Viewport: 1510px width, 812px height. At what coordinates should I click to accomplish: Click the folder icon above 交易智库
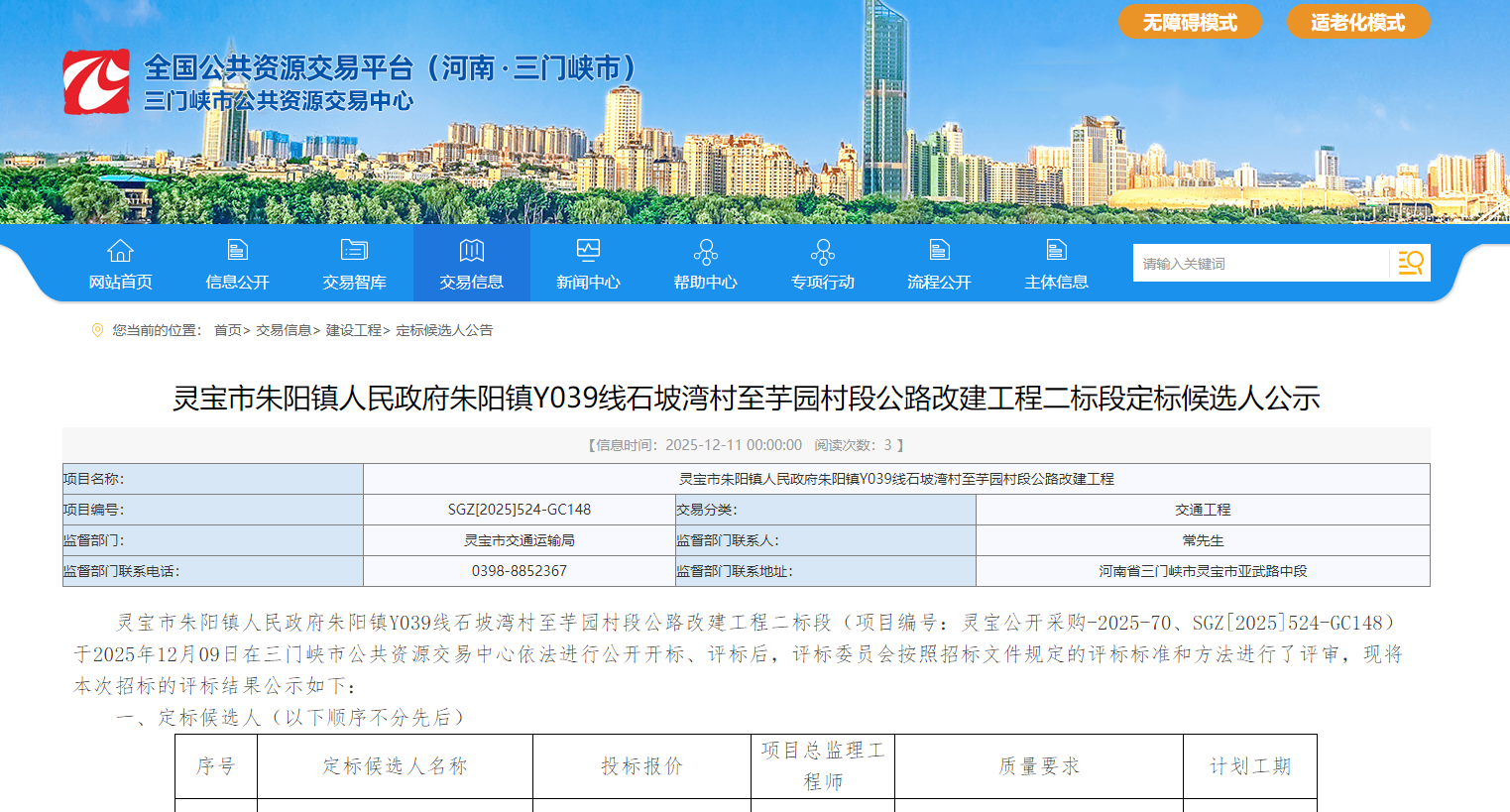click(354, 250)
